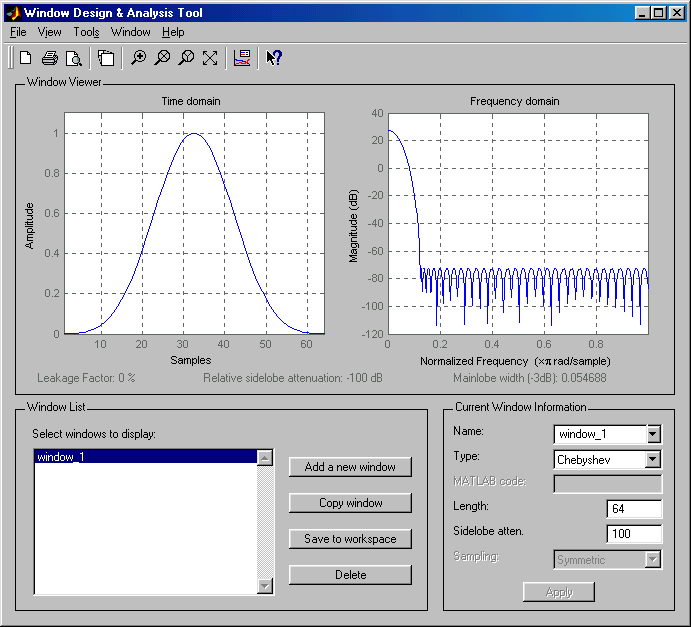Click the New document toolbar icon

pyautogui.click(x=26, y=58)
